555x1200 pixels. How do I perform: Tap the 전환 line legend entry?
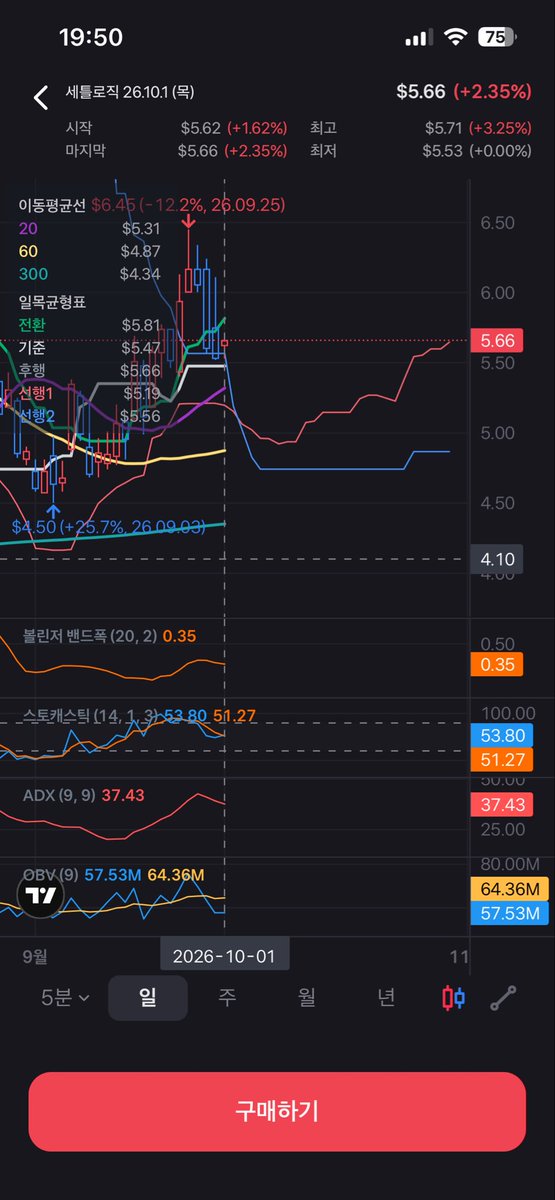pyautogui.click(x=88, y=325)
